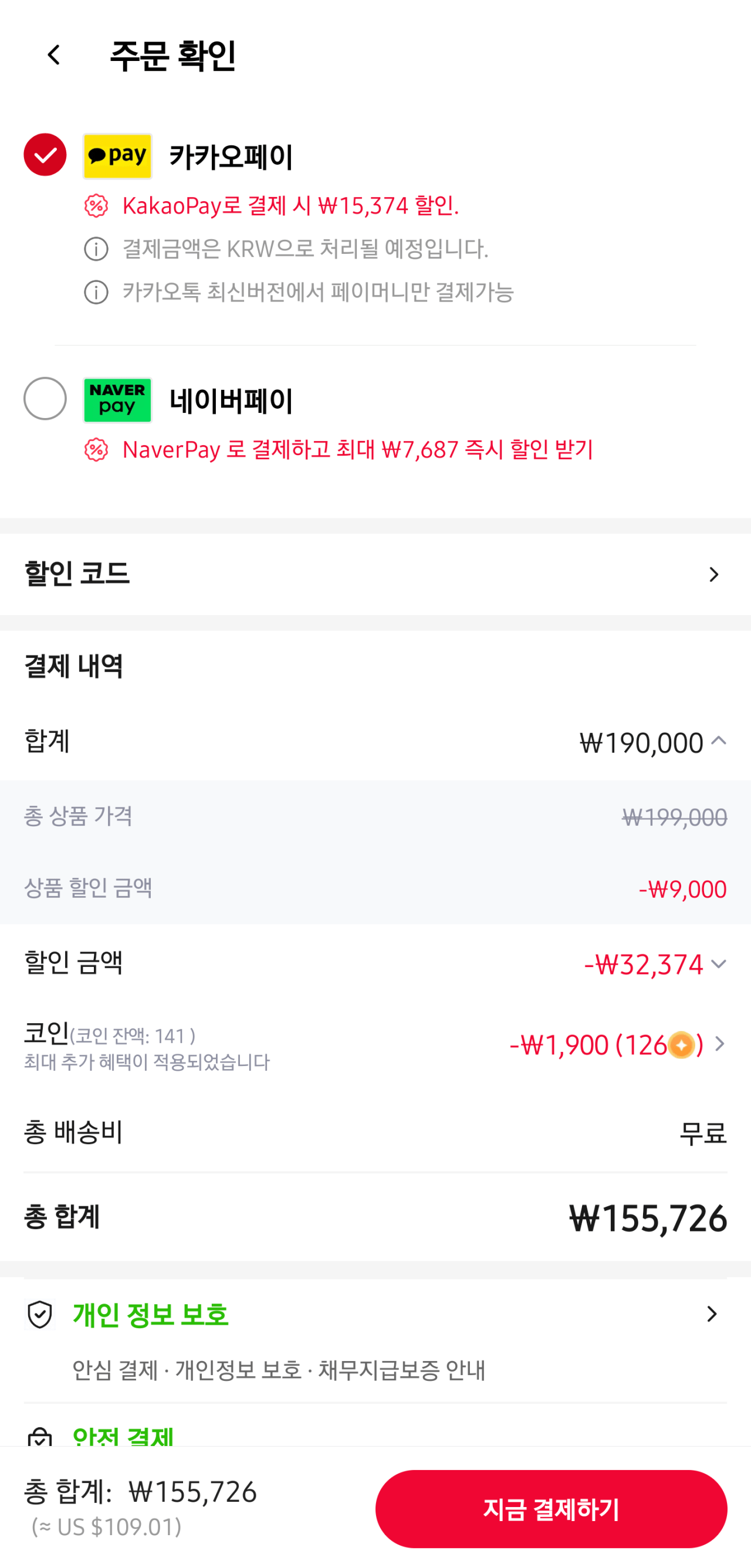The image size is (751, 1568).
Task: Tap the NaverPay instant discount text
Action: [x=357, y=450]
